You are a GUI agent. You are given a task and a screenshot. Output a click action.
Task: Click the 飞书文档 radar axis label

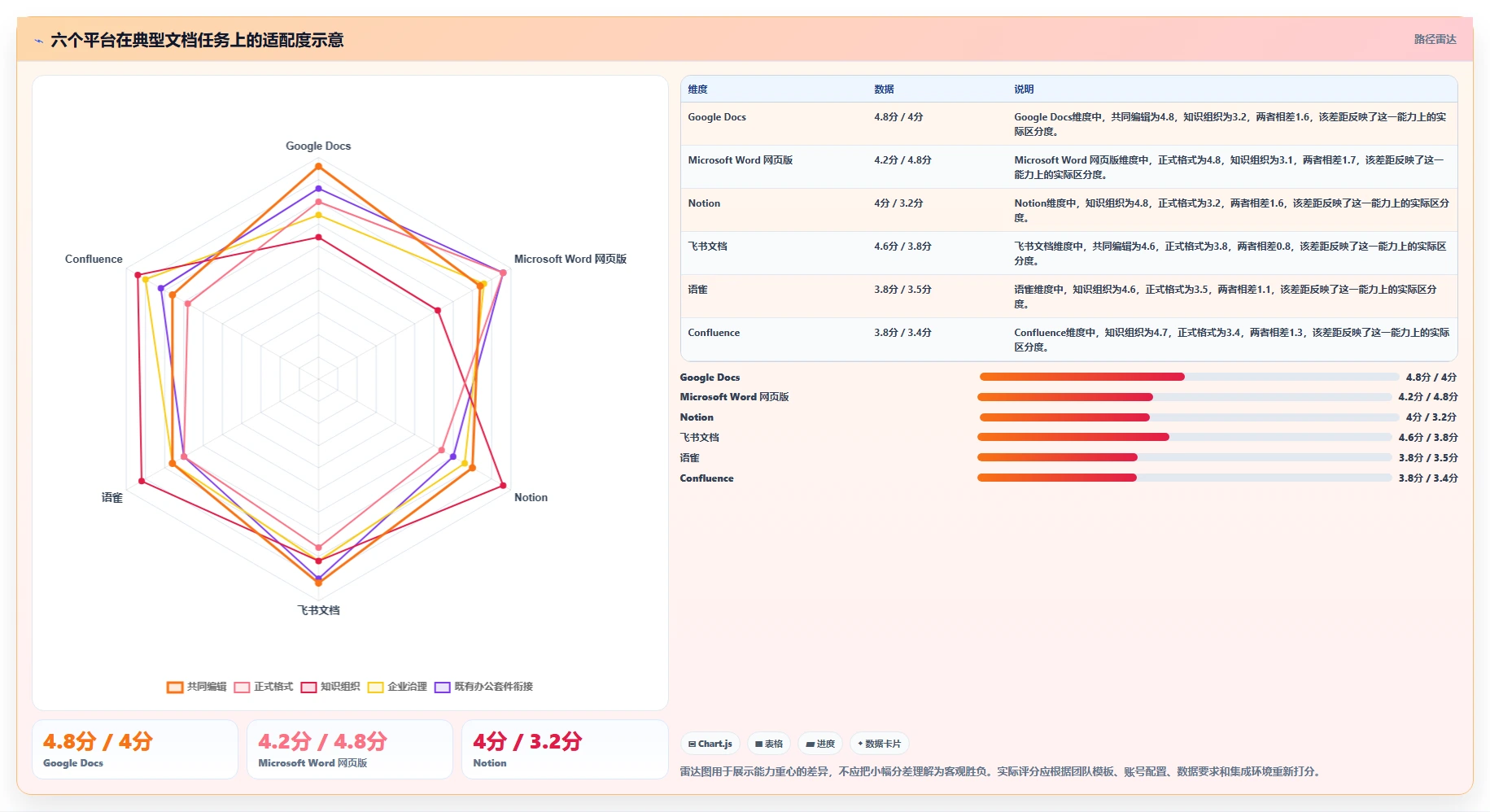click(318, 610)
